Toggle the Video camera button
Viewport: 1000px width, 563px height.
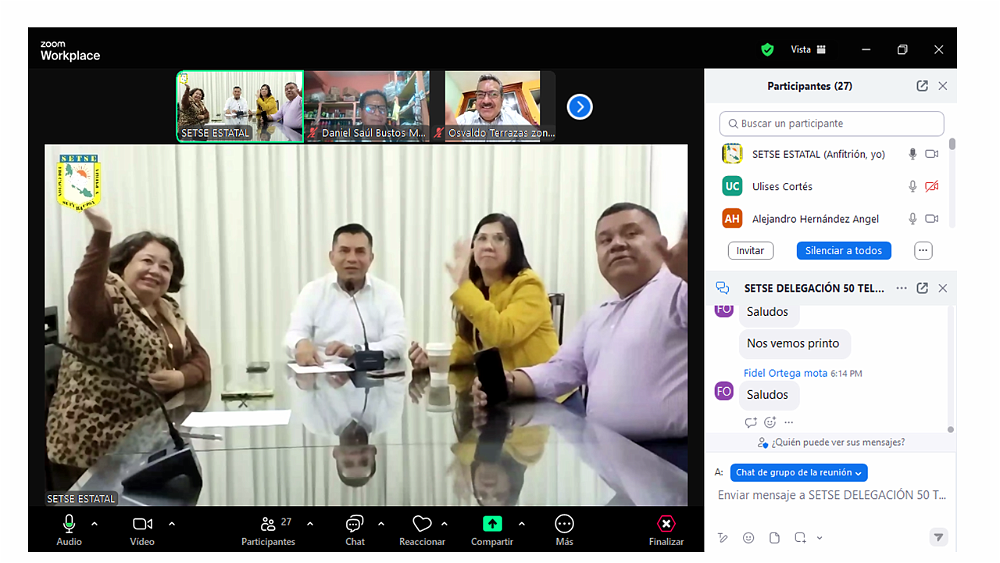142,524
